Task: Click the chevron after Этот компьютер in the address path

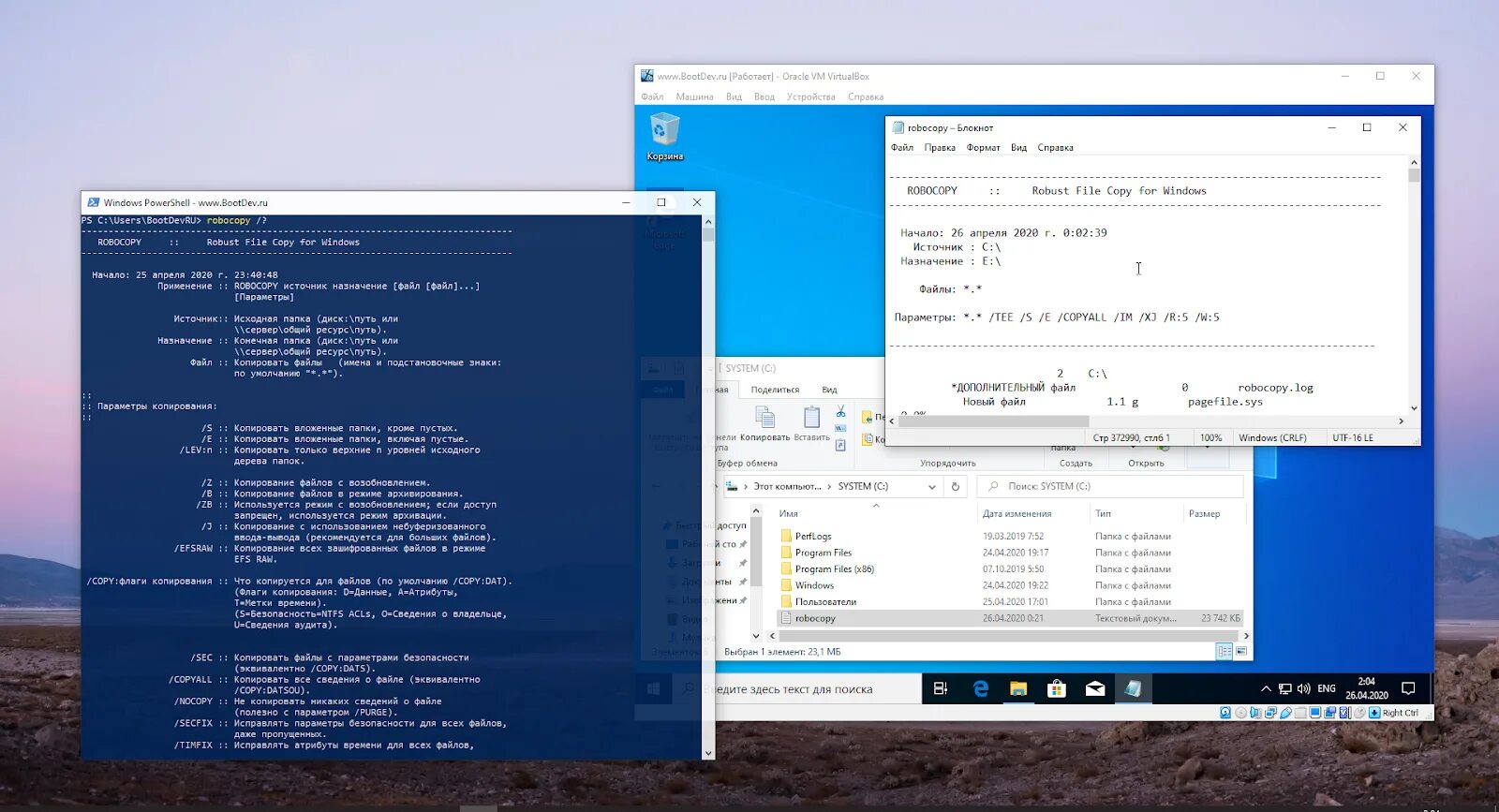Action: pyautogui.click(x=830, y=487)
